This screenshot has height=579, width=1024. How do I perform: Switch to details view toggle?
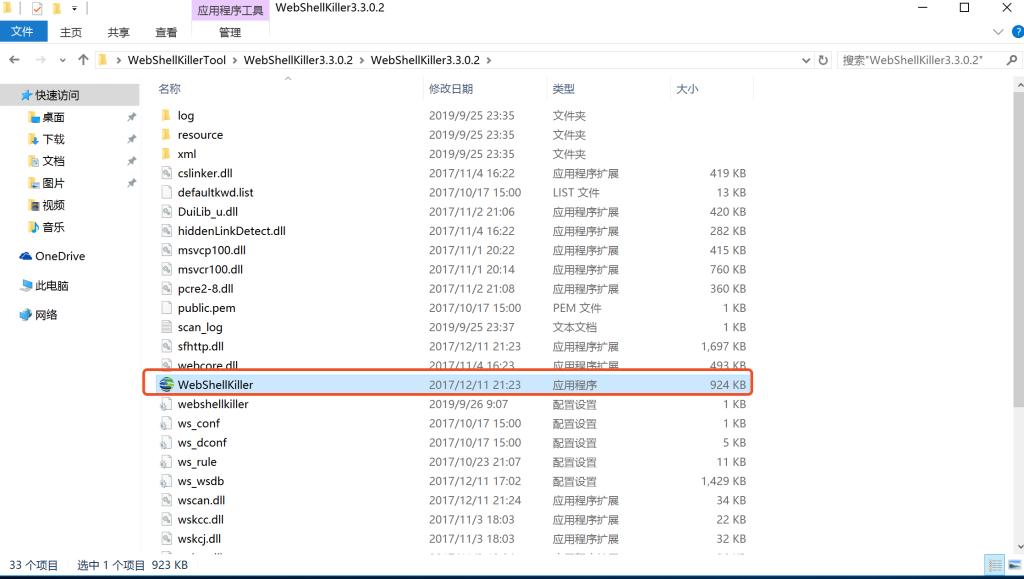[x=994, y=565]
